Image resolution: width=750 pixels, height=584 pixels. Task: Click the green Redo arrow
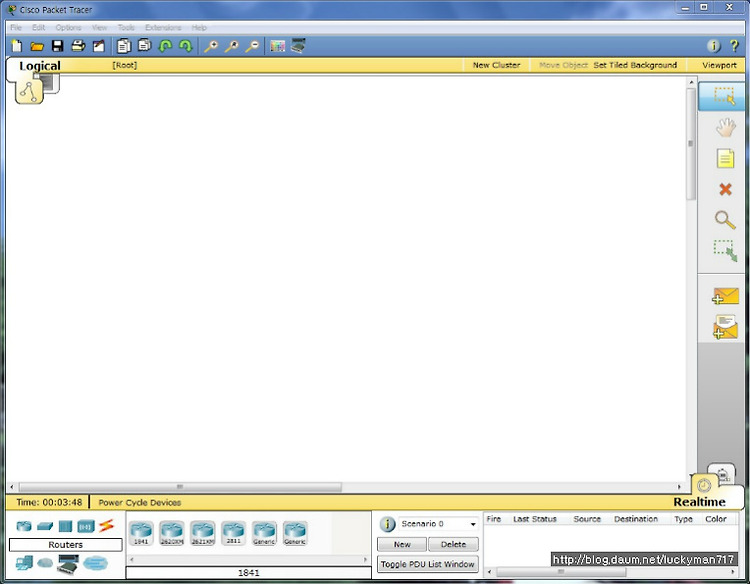tap(186, 46)
